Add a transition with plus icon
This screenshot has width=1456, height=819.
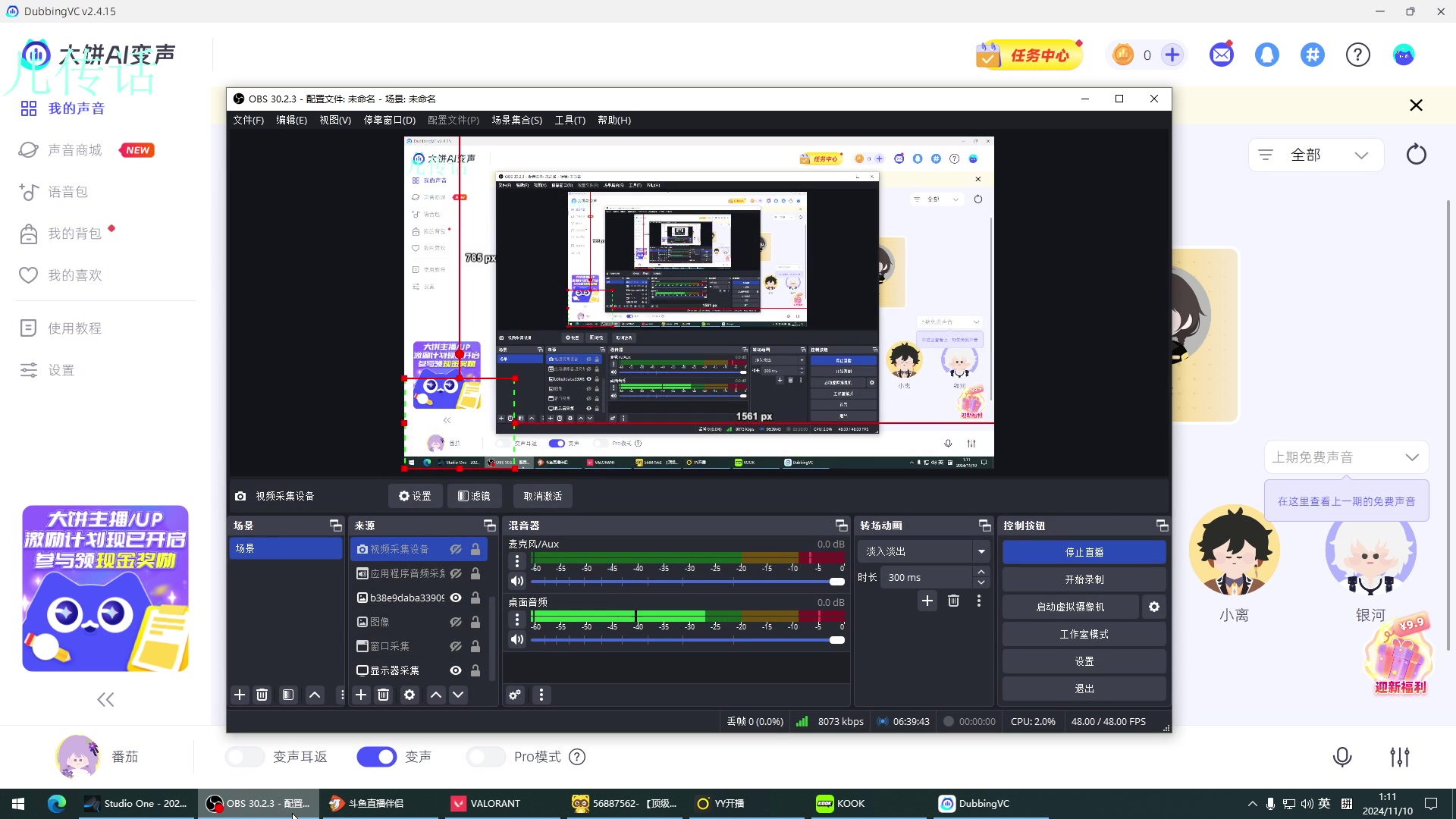[x=927, y=601]
